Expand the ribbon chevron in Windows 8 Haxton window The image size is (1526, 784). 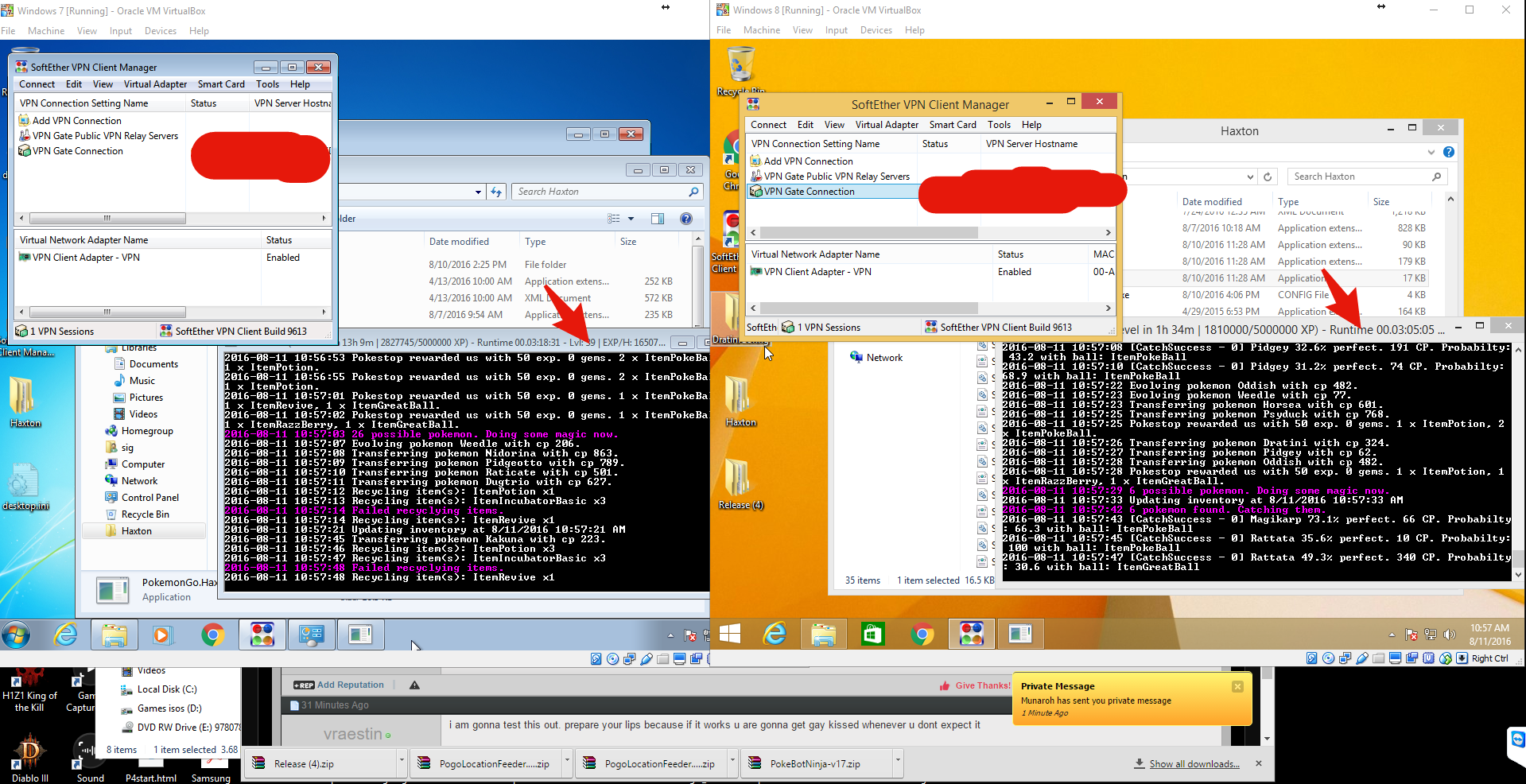coord(1431,152)
